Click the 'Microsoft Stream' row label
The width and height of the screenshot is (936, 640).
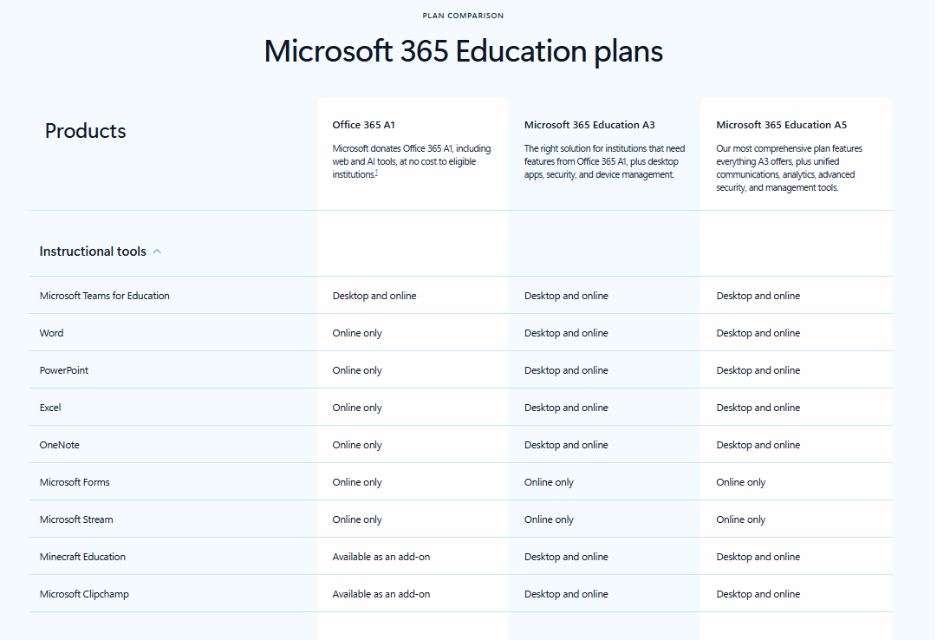76,519
